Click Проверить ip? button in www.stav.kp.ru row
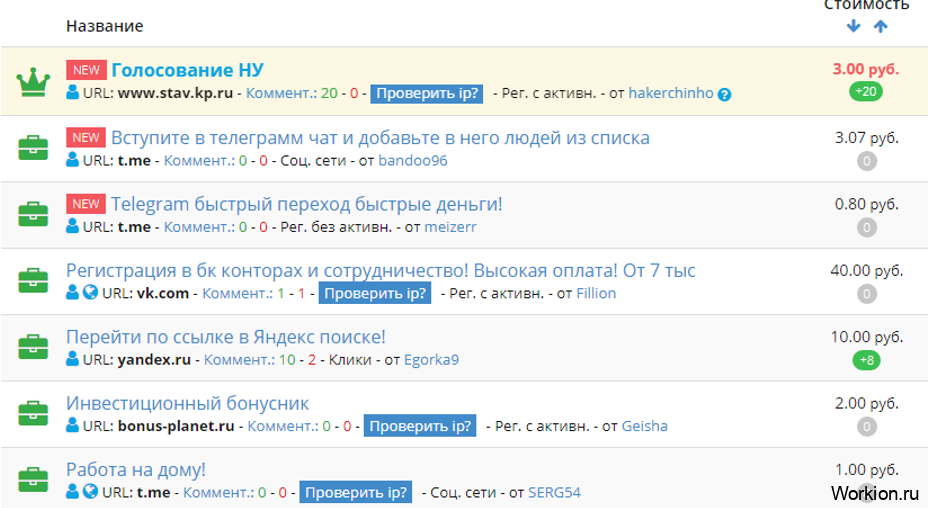The image size is (928, 508). point(427,94)
